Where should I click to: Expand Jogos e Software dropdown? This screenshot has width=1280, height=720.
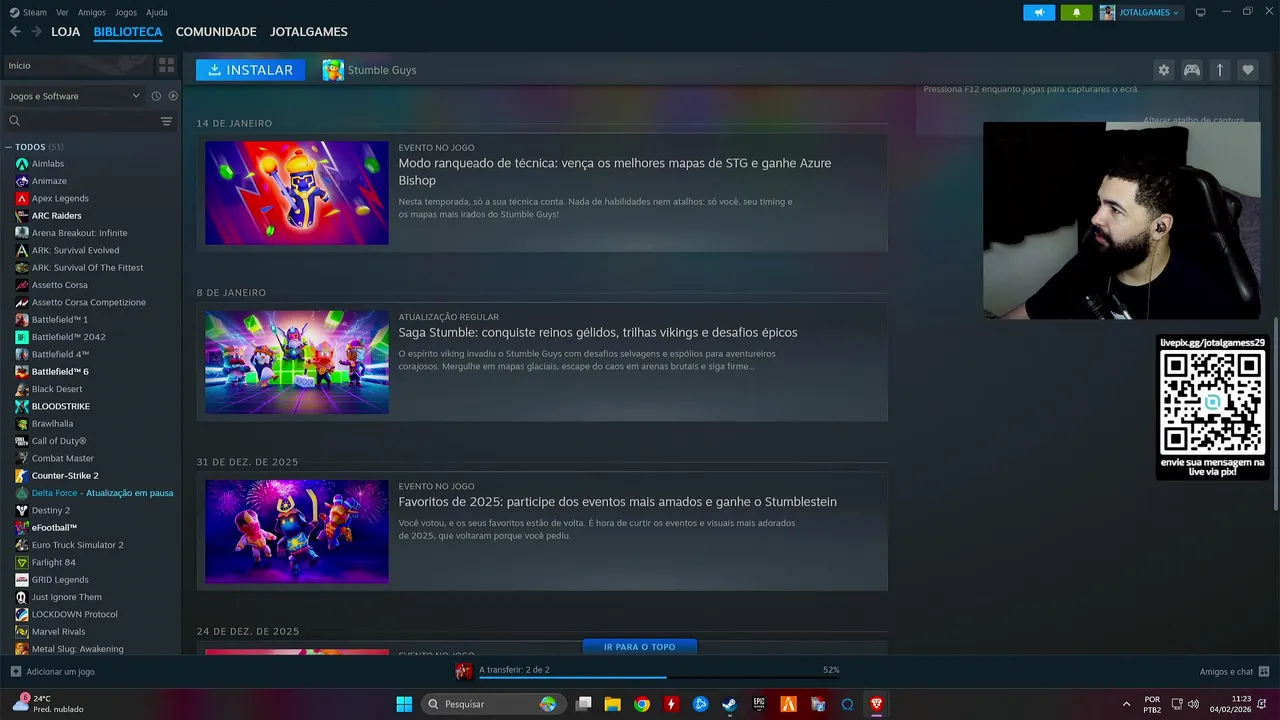pyautogui.click(x=75, y=96)
